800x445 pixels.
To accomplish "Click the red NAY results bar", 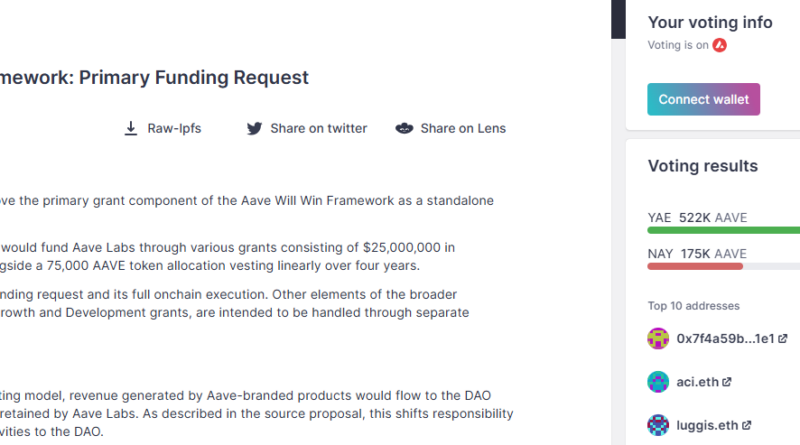I will [696, 266].
